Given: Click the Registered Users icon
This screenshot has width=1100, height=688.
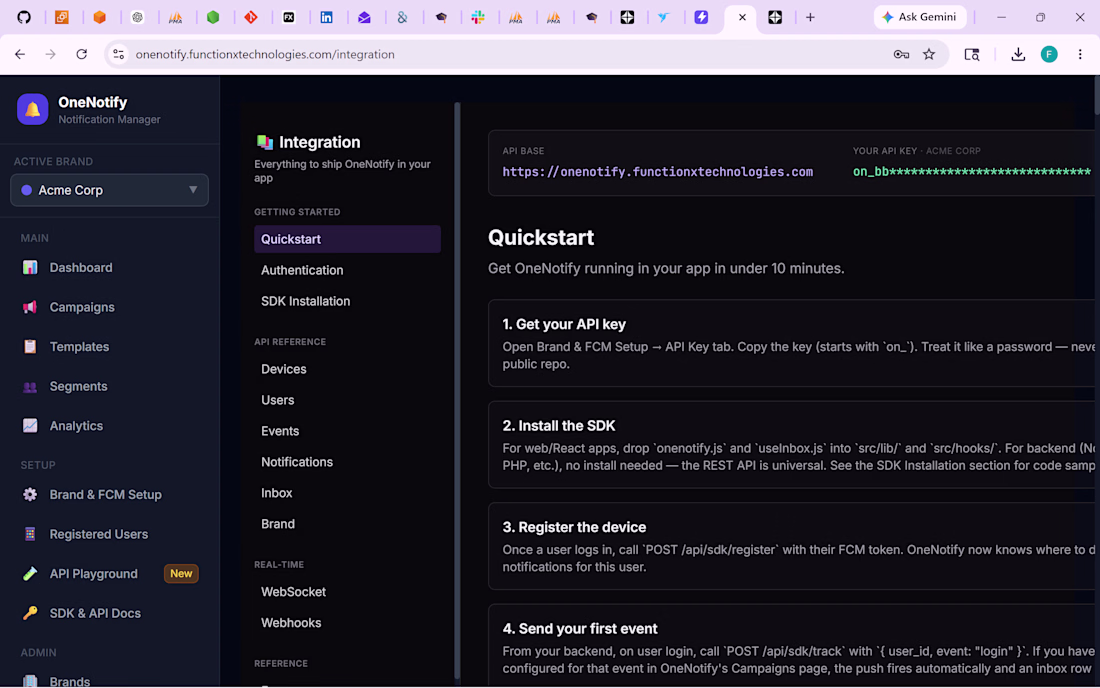Looking at the screenshot, I should point(30,534).
